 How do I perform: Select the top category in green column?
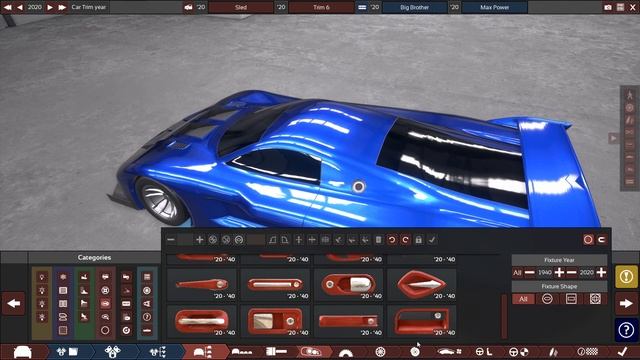[x=84, y=277]
